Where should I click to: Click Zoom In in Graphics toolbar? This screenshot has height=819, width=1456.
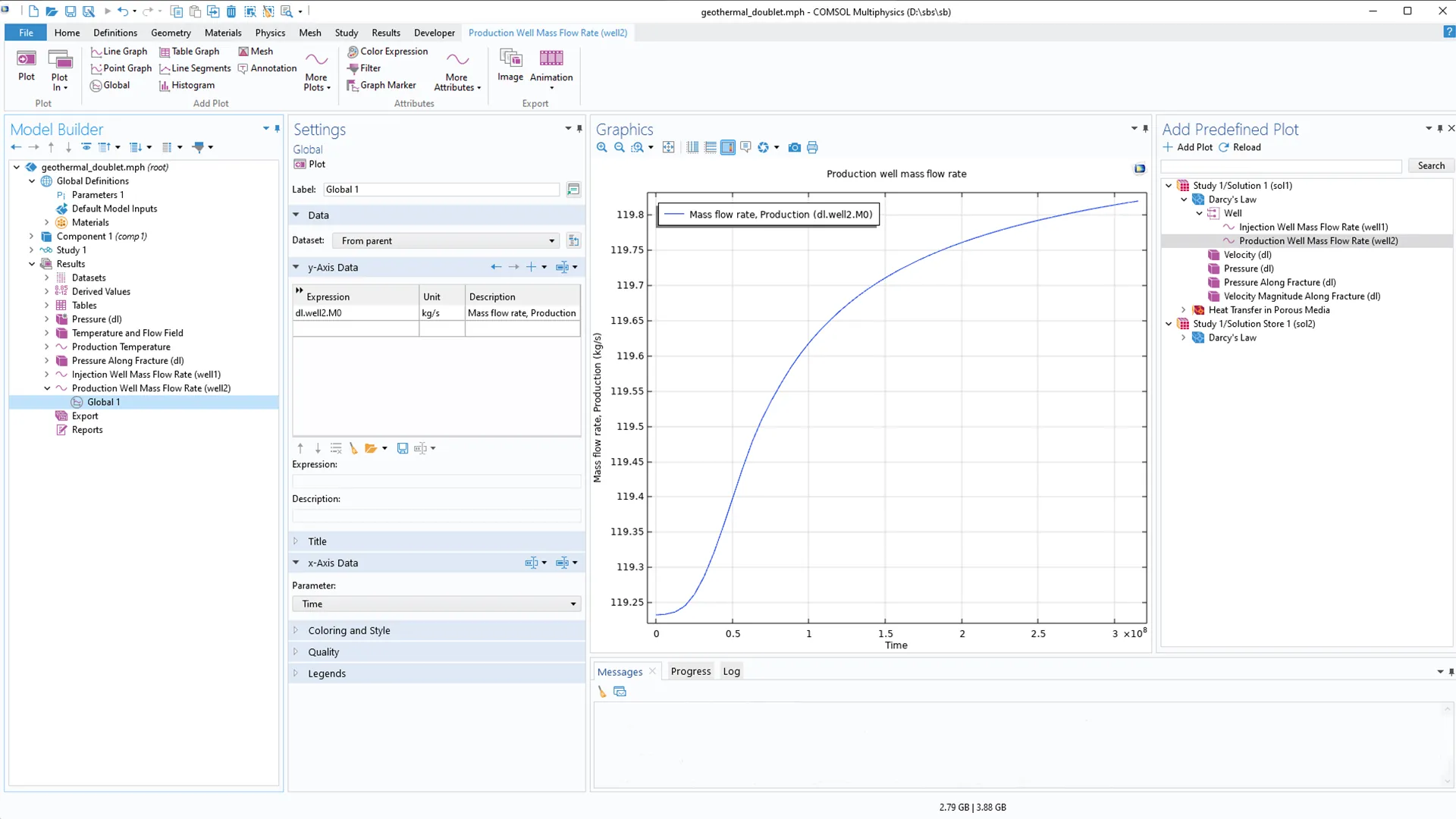pos(601,147)
